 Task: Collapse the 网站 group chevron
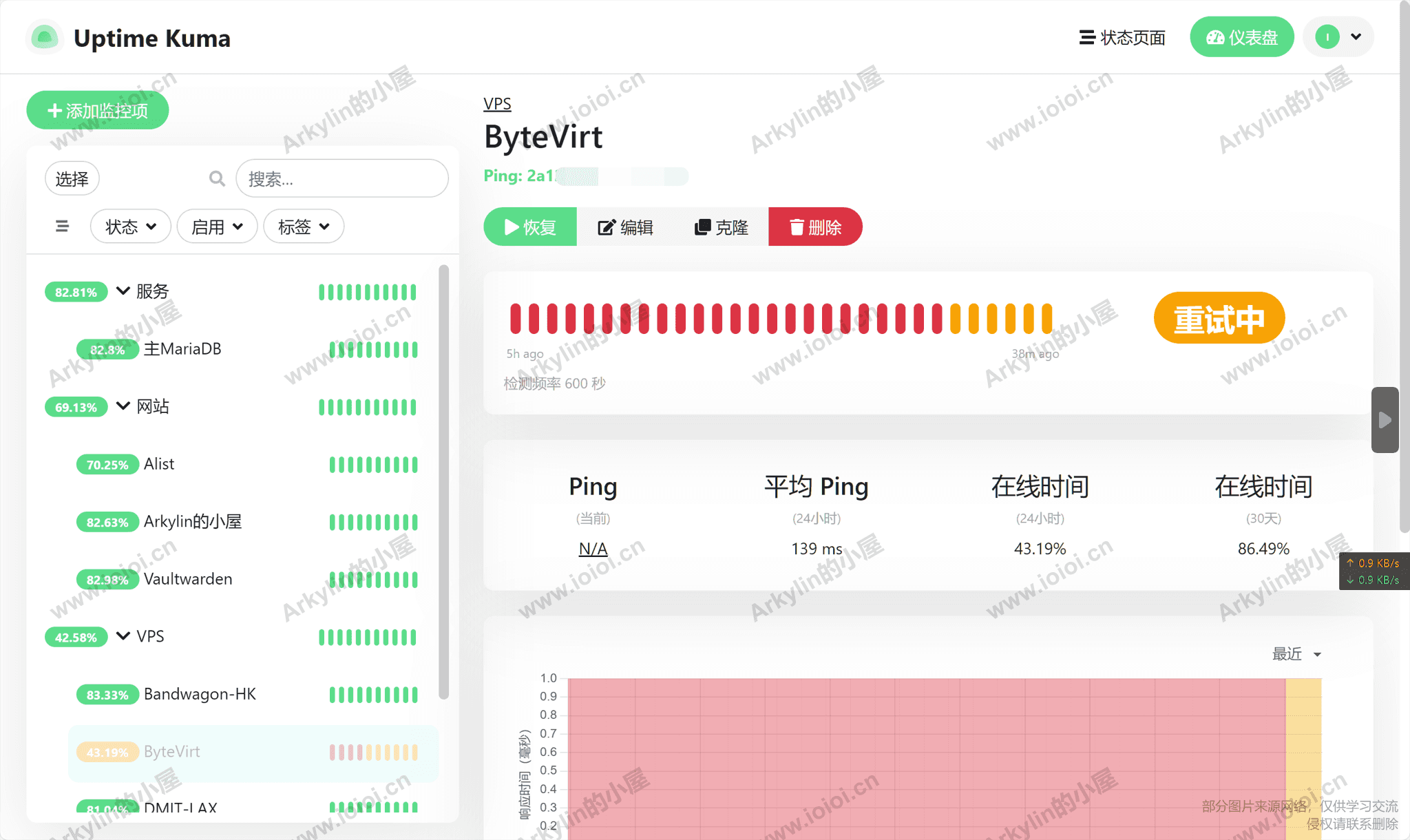pos(123,406)
